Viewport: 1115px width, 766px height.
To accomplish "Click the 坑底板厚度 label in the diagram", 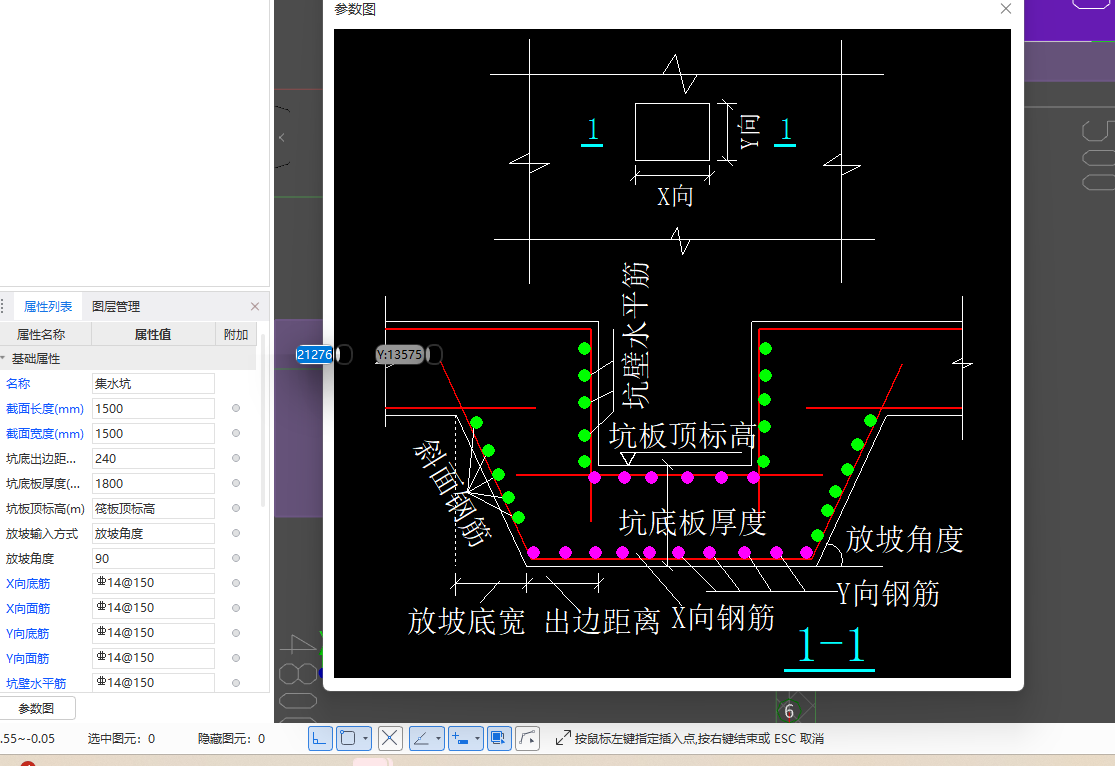I will [x=692, y=522].
